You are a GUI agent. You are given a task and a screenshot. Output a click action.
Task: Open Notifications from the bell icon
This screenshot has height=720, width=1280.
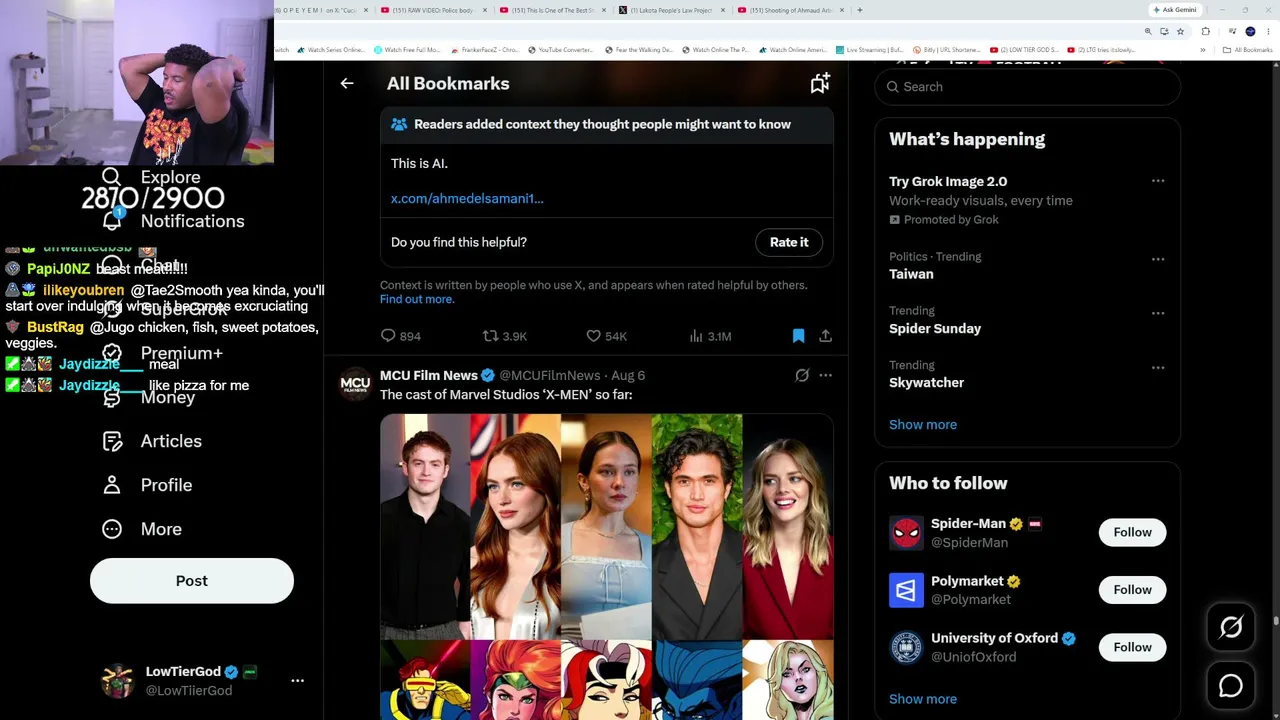click(112, 221)
